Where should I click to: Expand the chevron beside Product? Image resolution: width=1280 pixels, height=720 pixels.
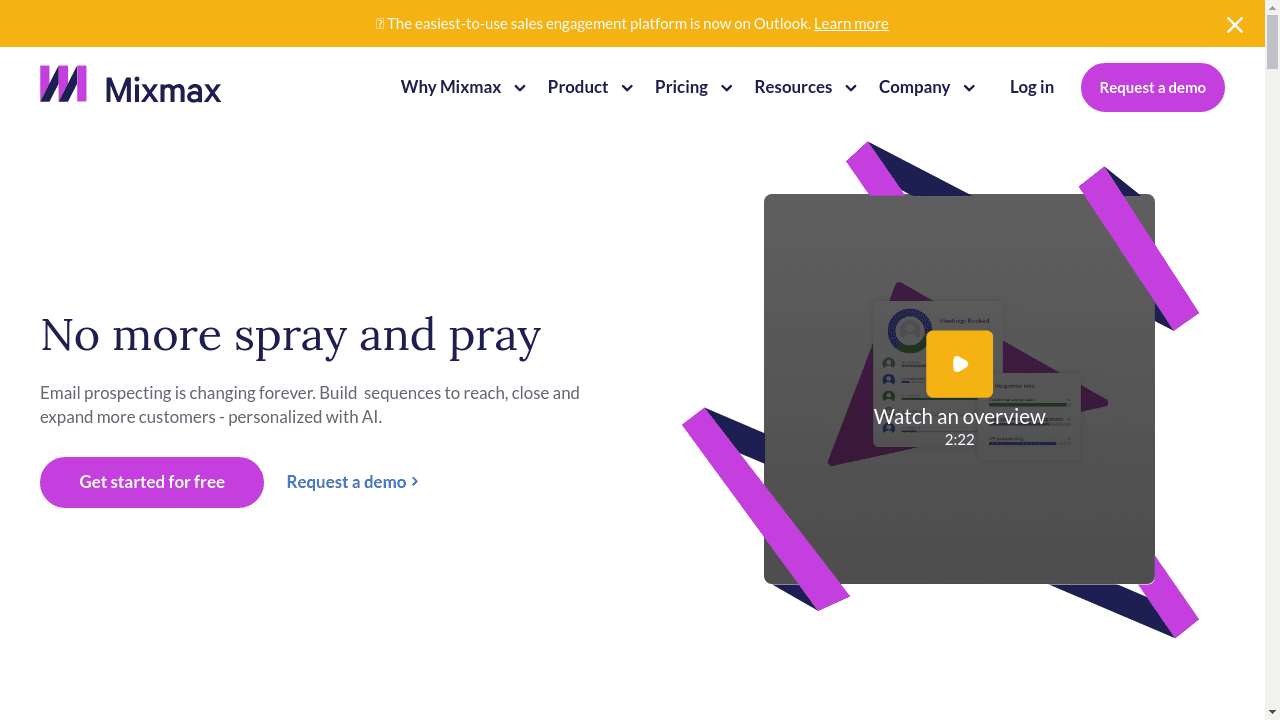click(x=627, y=88)
